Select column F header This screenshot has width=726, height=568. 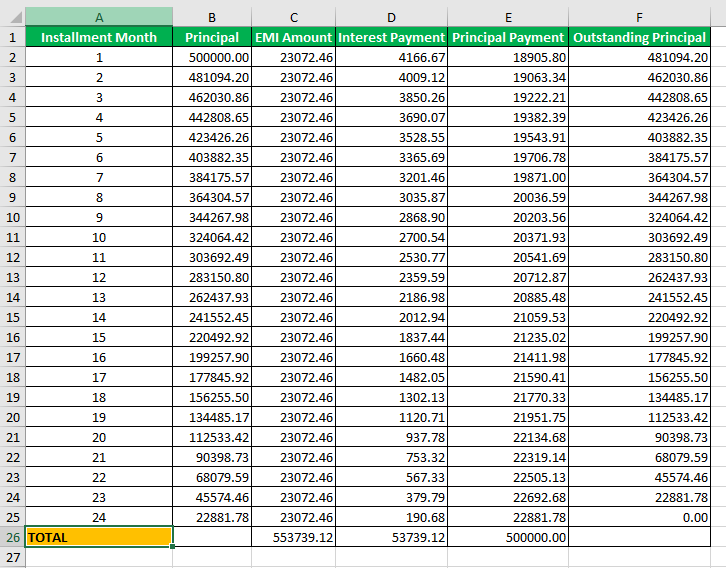click(639, 17)
